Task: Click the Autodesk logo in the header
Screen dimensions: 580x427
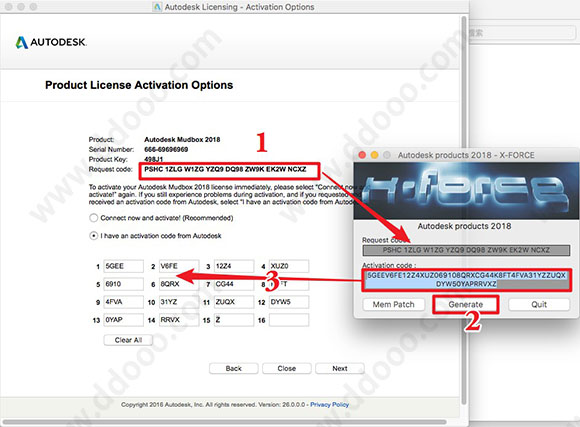Action: [51, 42]
